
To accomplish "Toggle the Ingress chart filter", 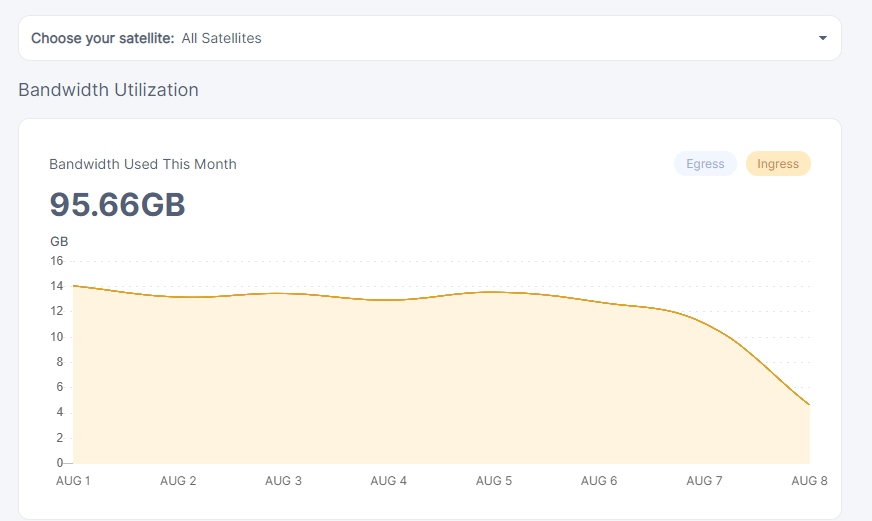I will 778,164.
